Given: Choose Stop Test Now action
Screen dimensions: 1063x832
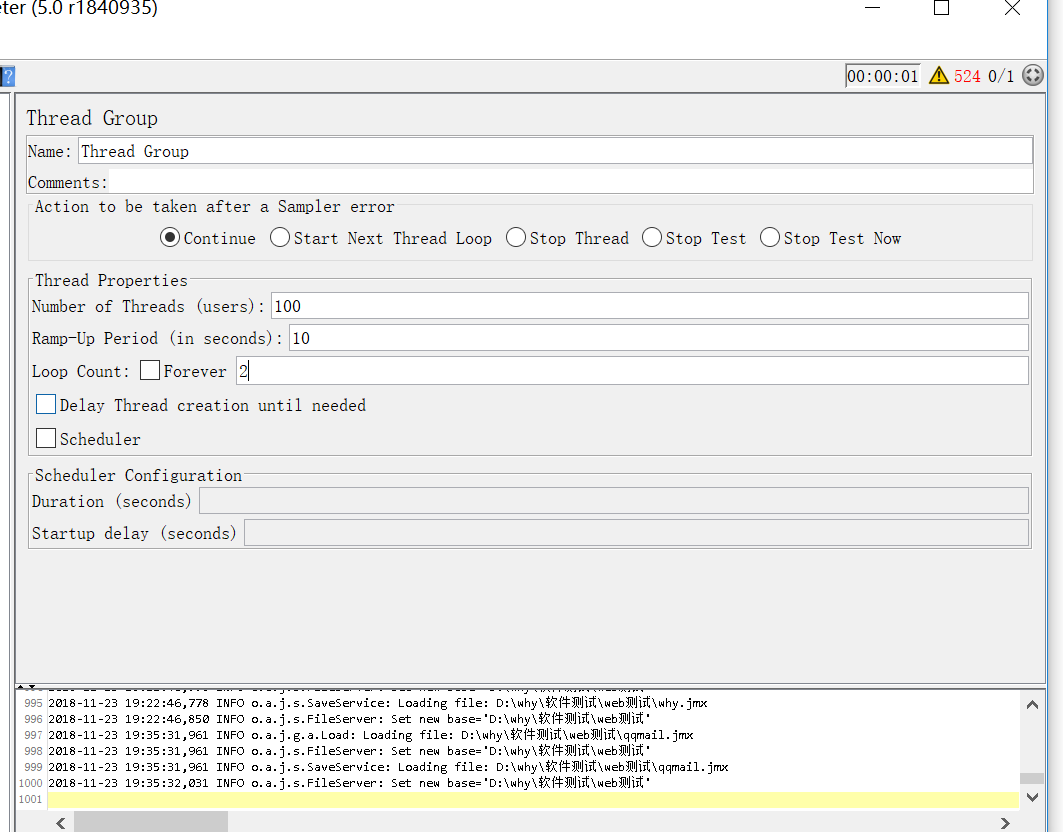Looking at the screenshot, I should (770, 238).
